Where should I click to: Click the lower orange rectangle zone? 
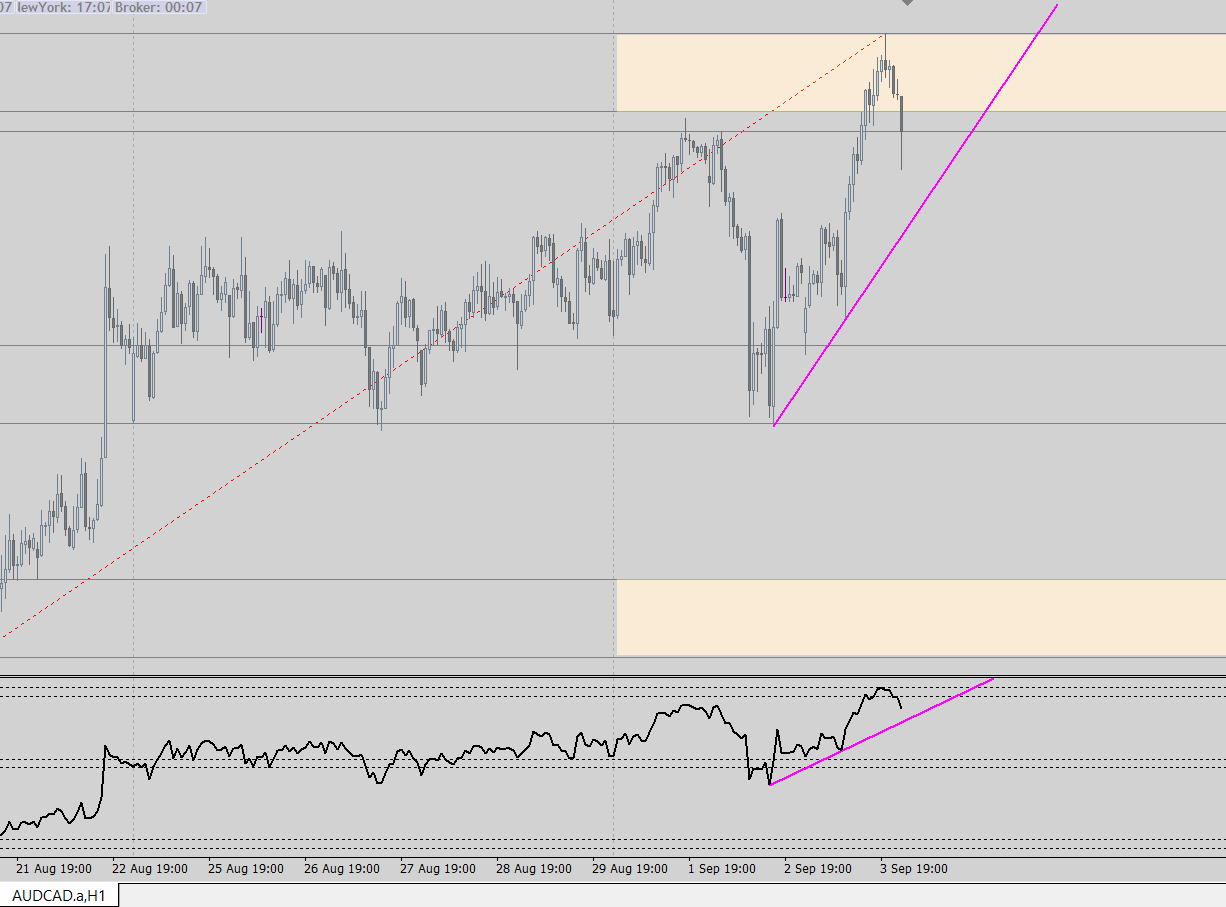point(921,617)
